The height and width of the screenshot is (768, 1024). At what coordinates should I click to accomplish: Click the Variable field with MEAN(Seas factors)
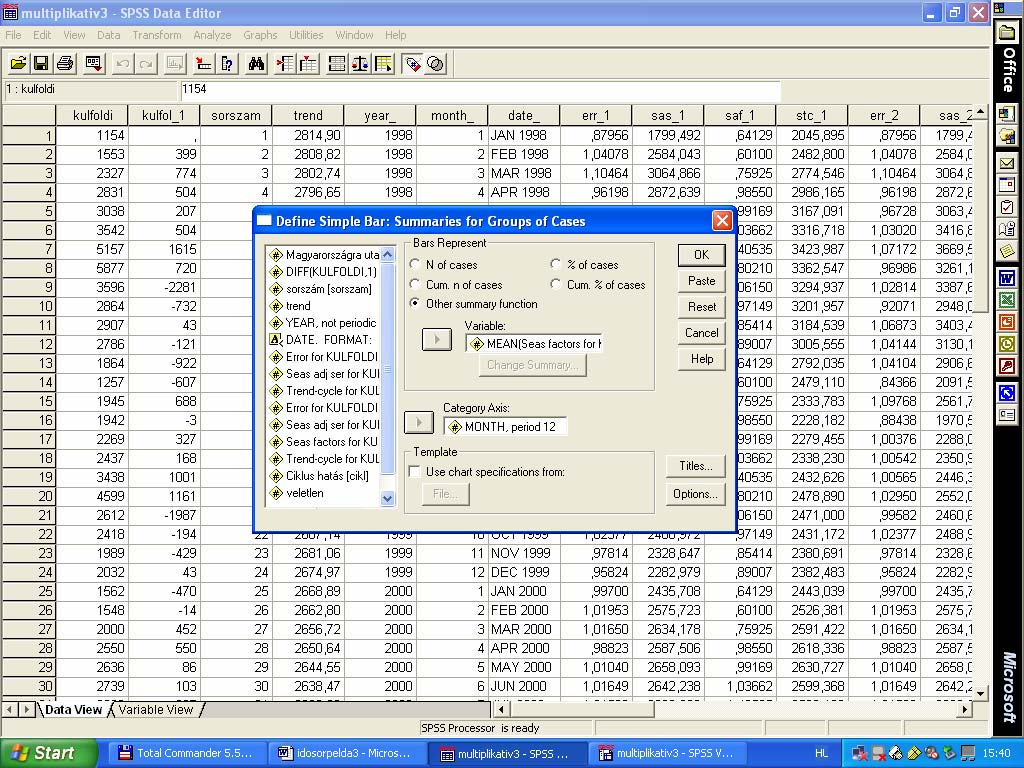click(x=534, y=344)
